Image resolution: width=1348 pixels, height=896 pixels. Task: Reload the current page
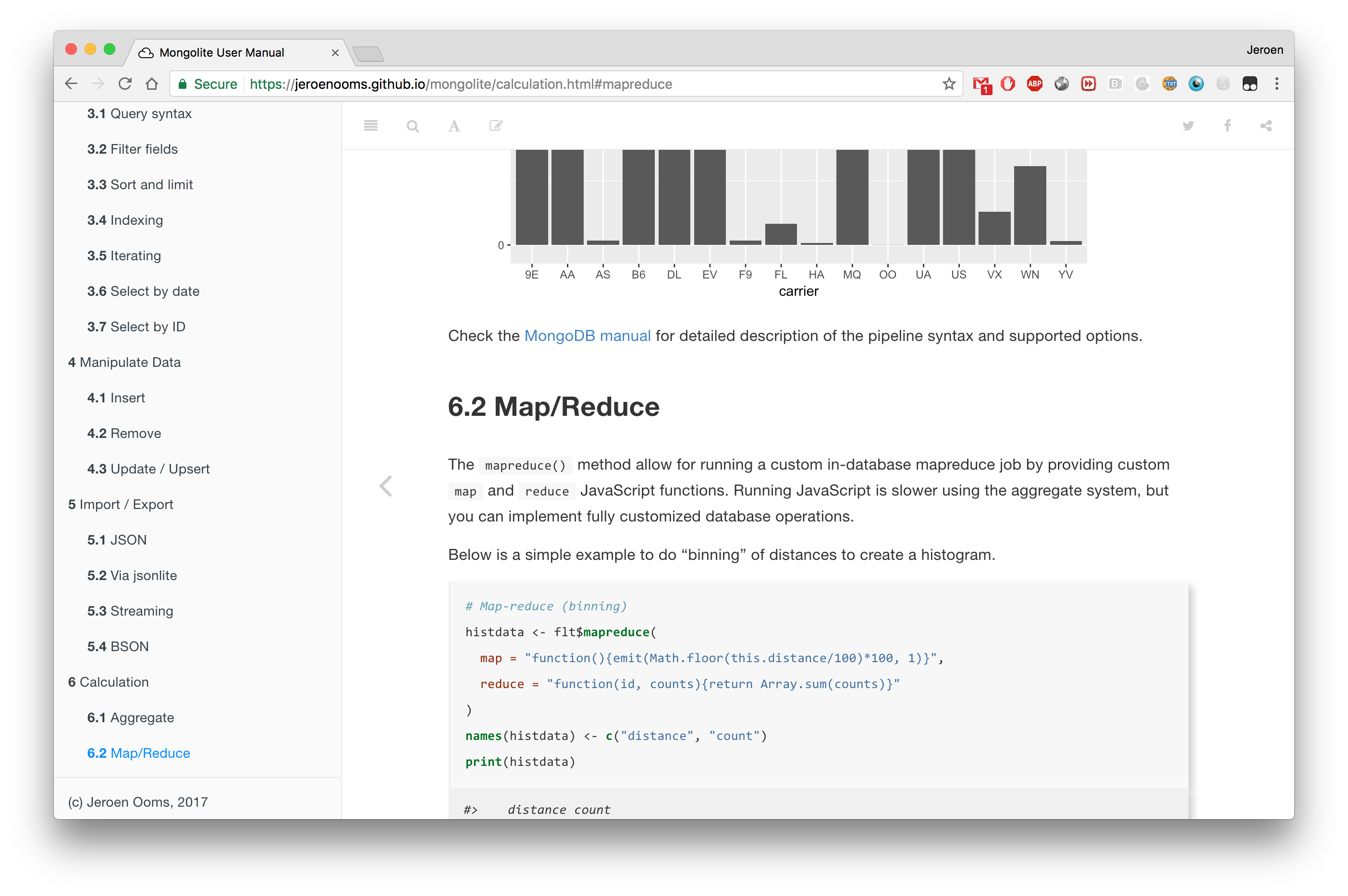point(125,84)
